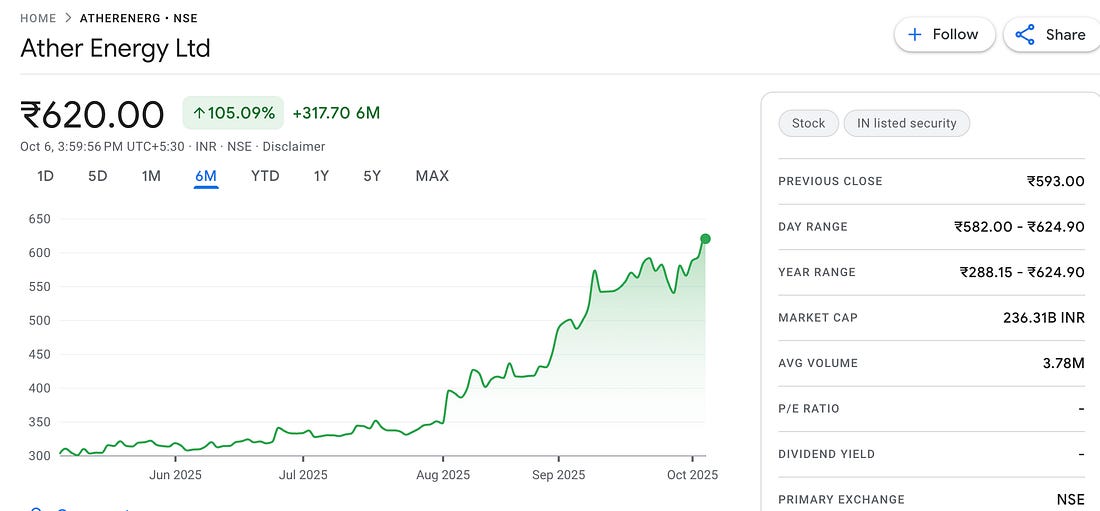
Task: Click the Jul 2025 axis label
Action: pos(303,475)
